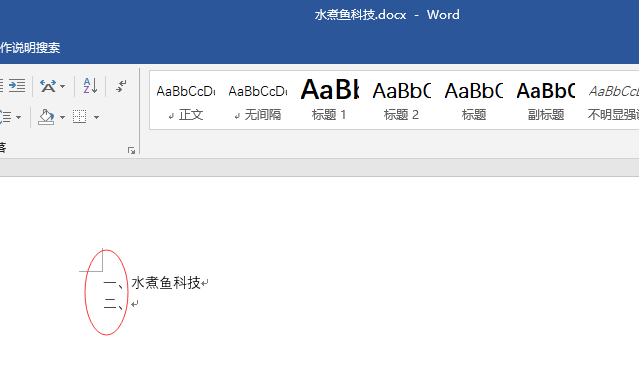Image resolution: width=639 pixels, height=392 pixels.
Task: Apply the 标题 2 style
Action: click(401, 100)
